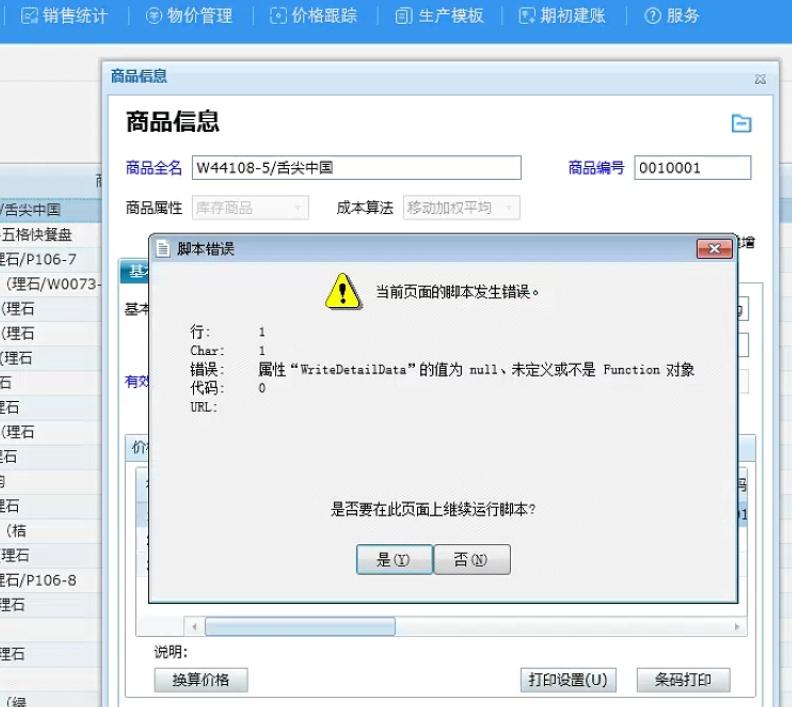792x707 pixels.
Task: Click the 商品全名 label link
Action: 154,168
